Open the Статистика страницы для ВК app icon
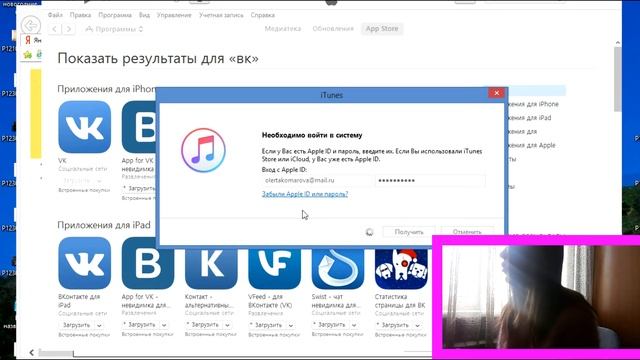This screenshot has height=360, width=640. click(401, 268)
